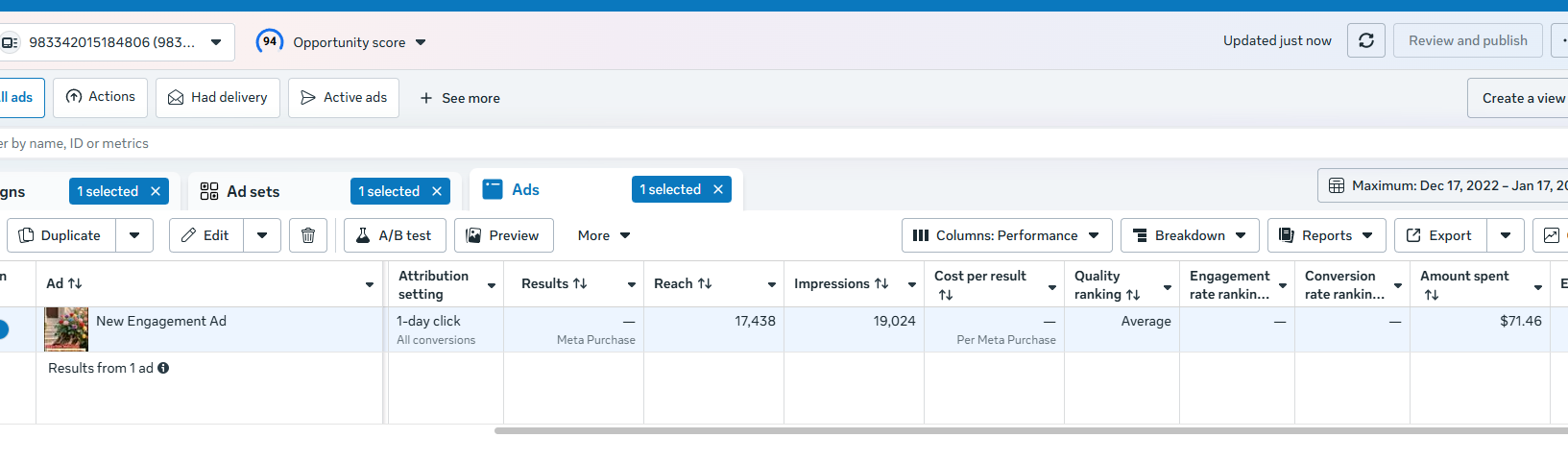Viewport: 1568px width, 462px height.
Task: Open the Opportunity score dropdown
Action: coord(421,42)
